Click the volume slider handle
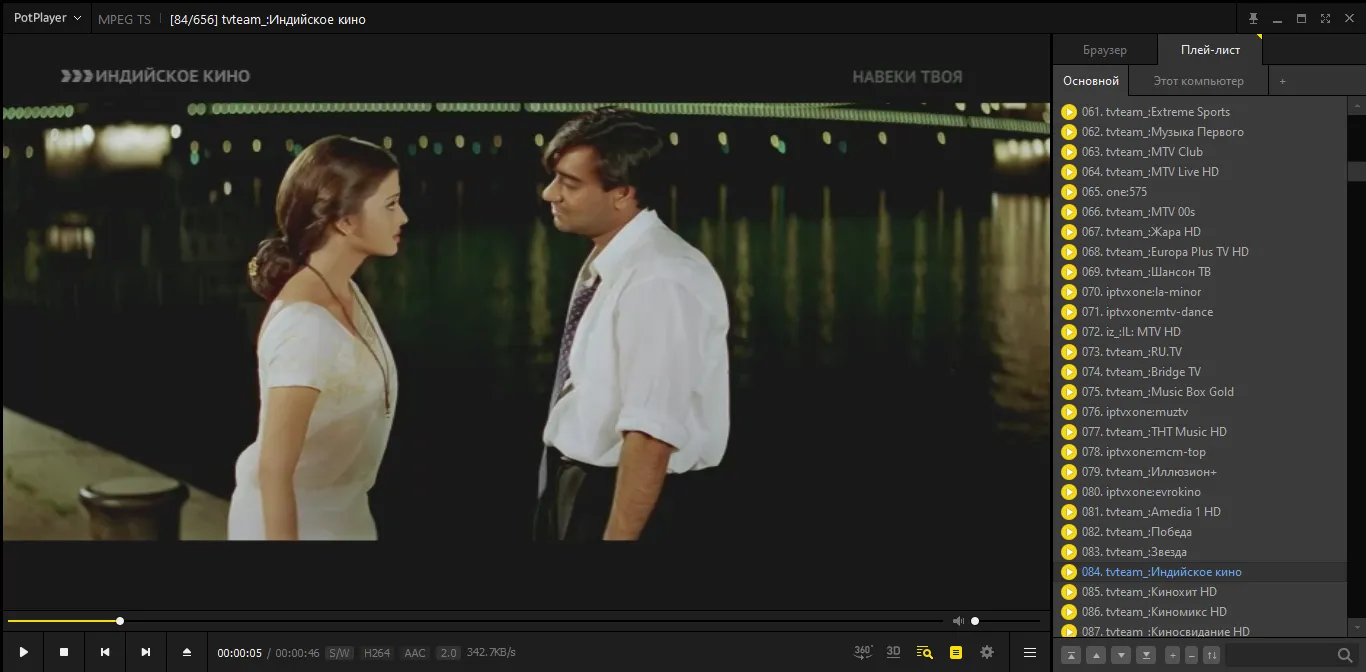 (x=975, y=621)
